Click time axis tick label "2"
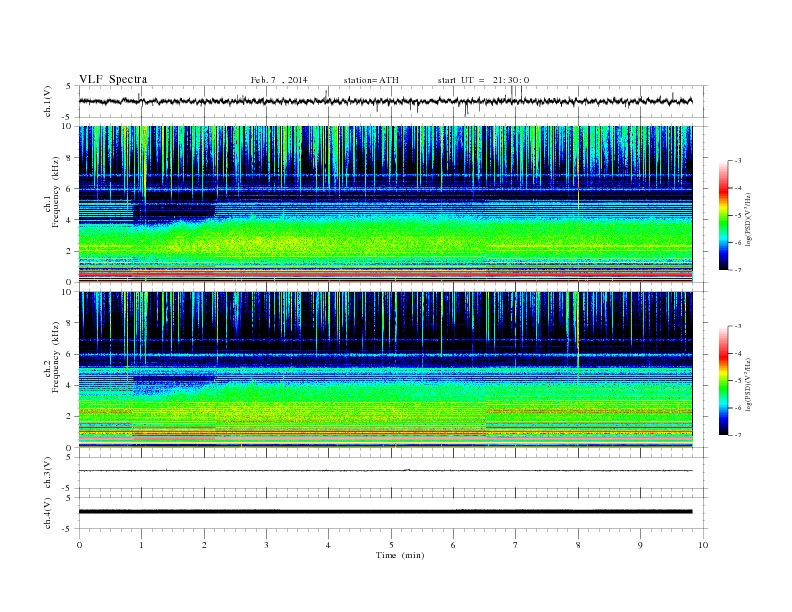This screenshot has width=792, height=612. point(204,545)
